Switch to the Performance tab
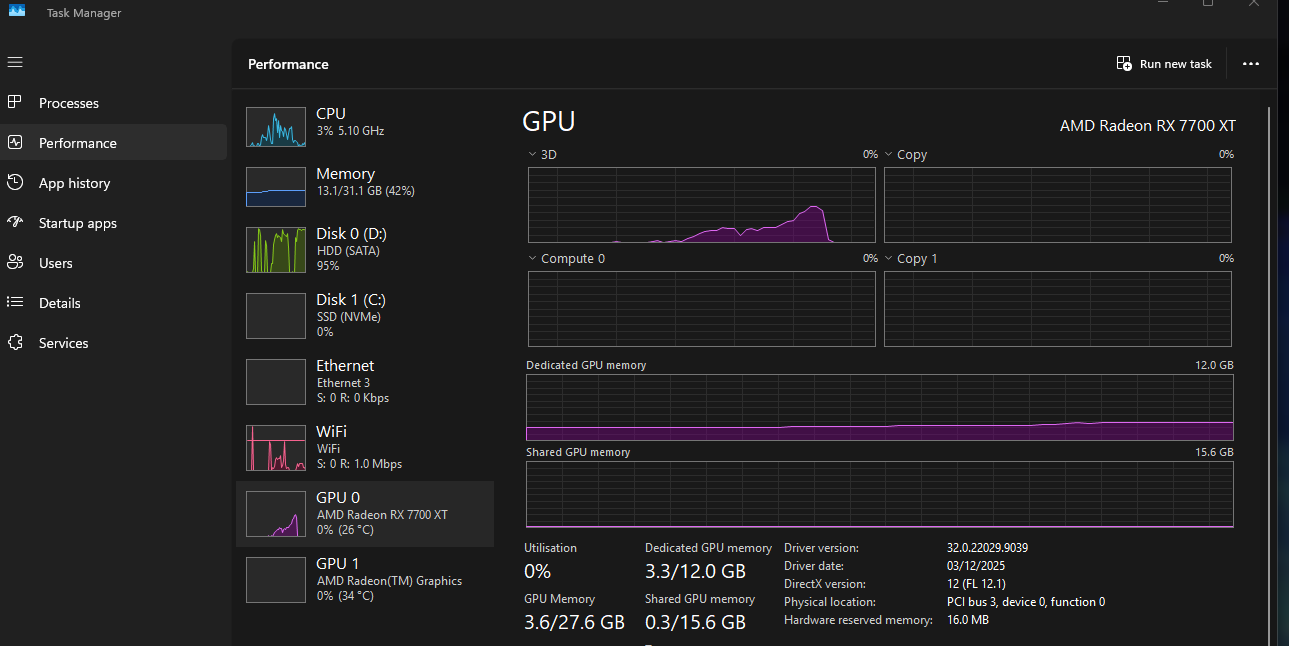 [x=79, y=142]
